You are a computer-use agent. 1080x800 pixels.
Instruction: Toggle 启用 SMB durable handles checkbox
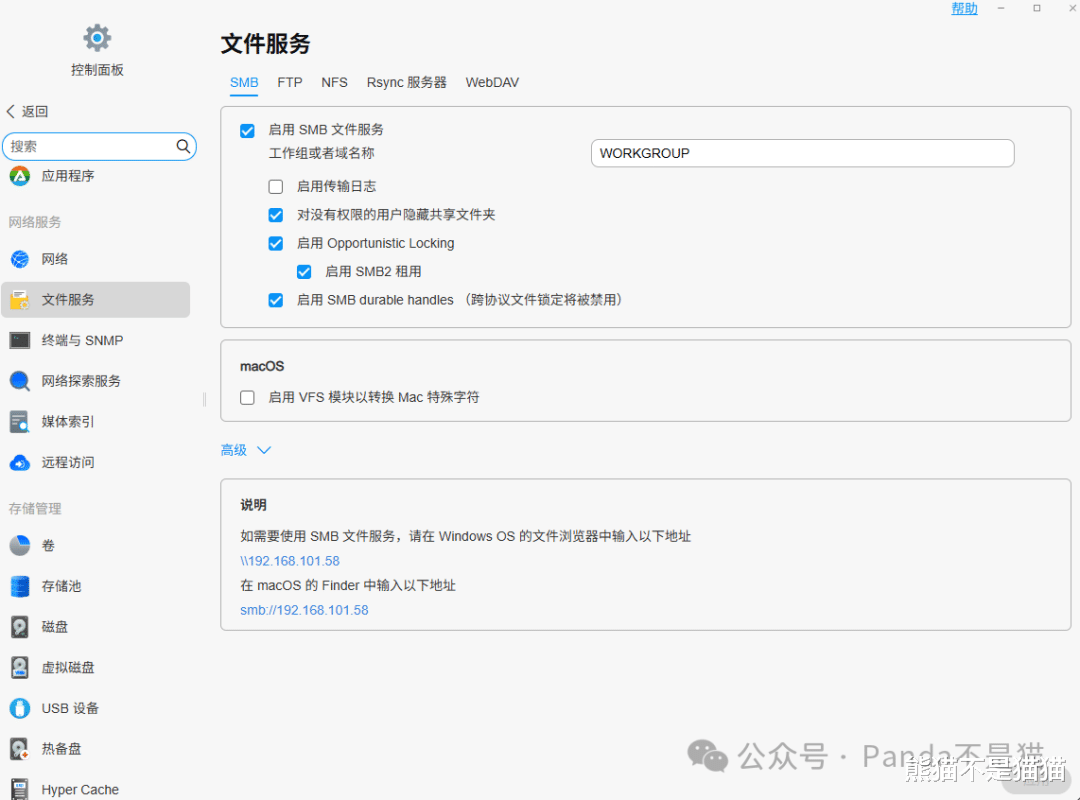coord(276,300)
